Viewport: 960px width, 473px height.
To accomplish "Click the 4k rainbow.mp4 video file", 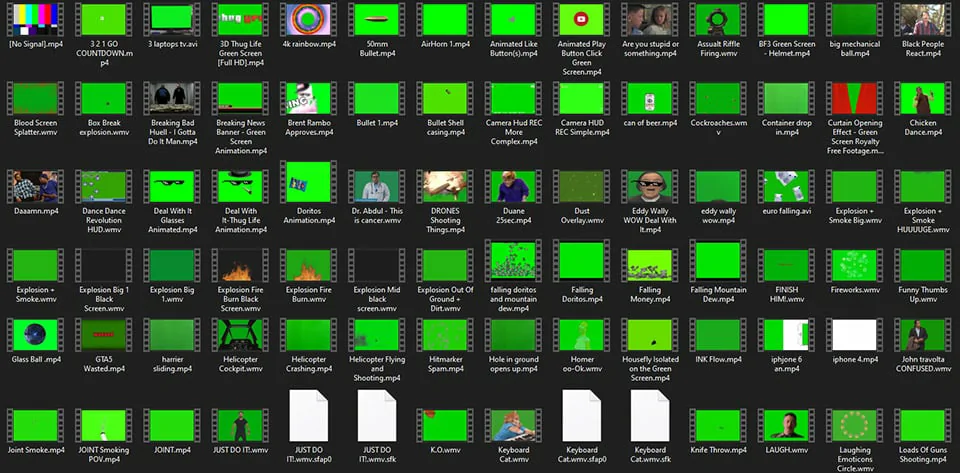I will [x=308, y=19].
